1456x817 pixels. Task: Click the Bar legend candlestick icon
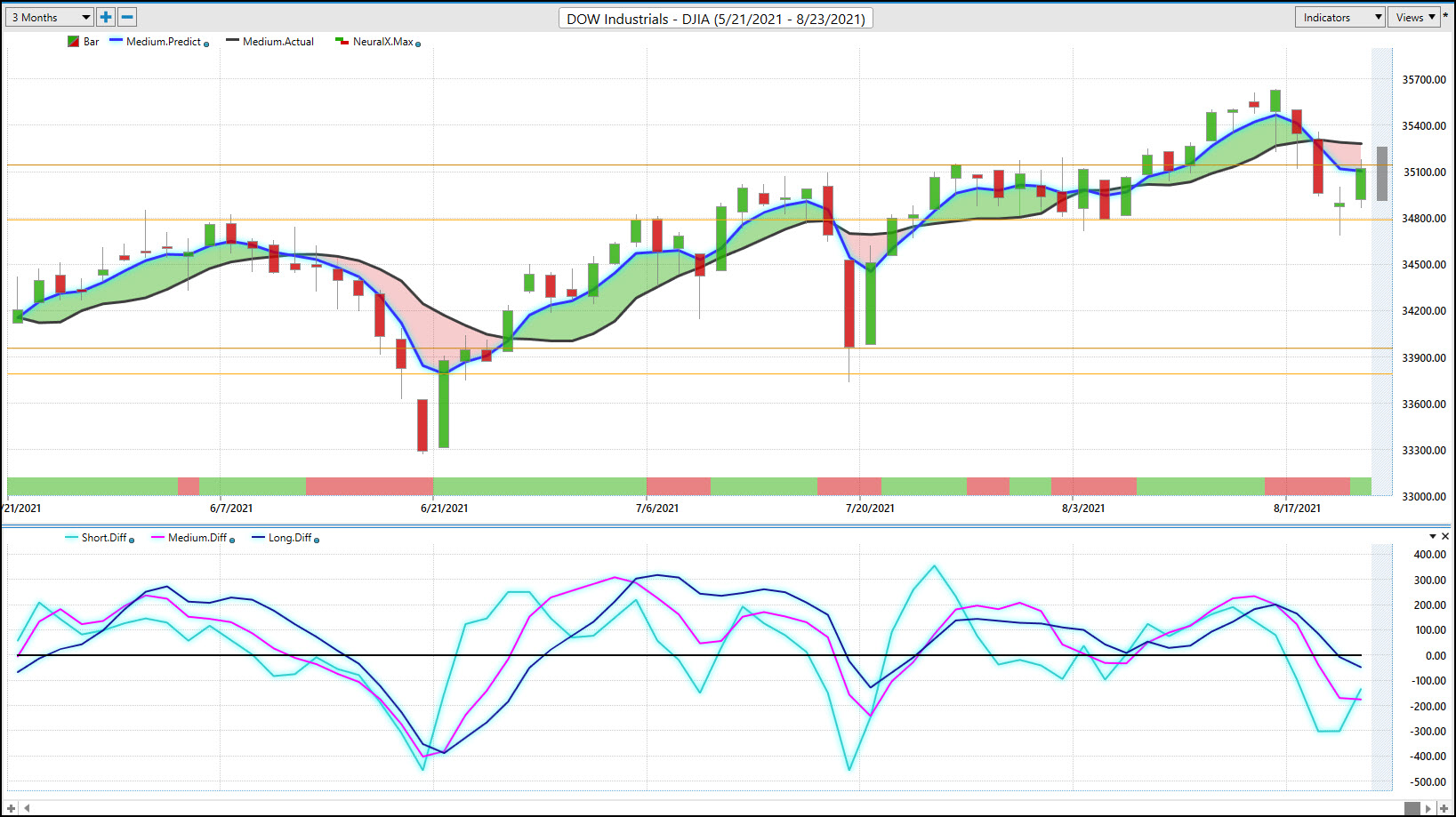(x=73, y=42)
